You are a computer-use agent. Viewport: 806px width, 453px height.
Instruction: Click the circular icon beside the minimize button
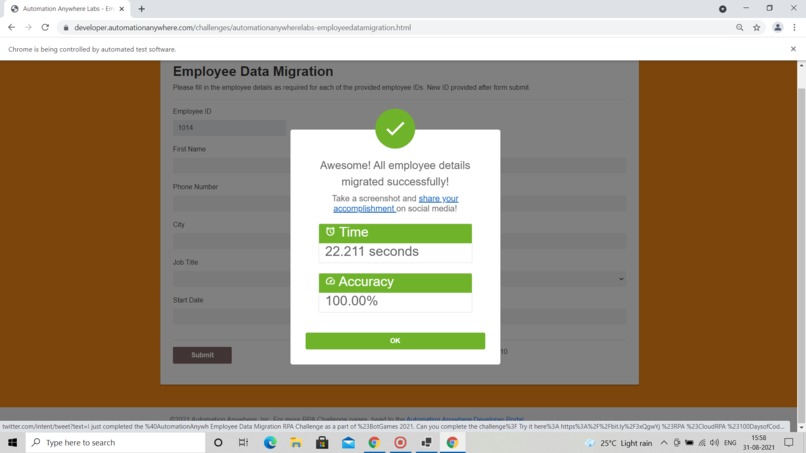pos(722,9)
